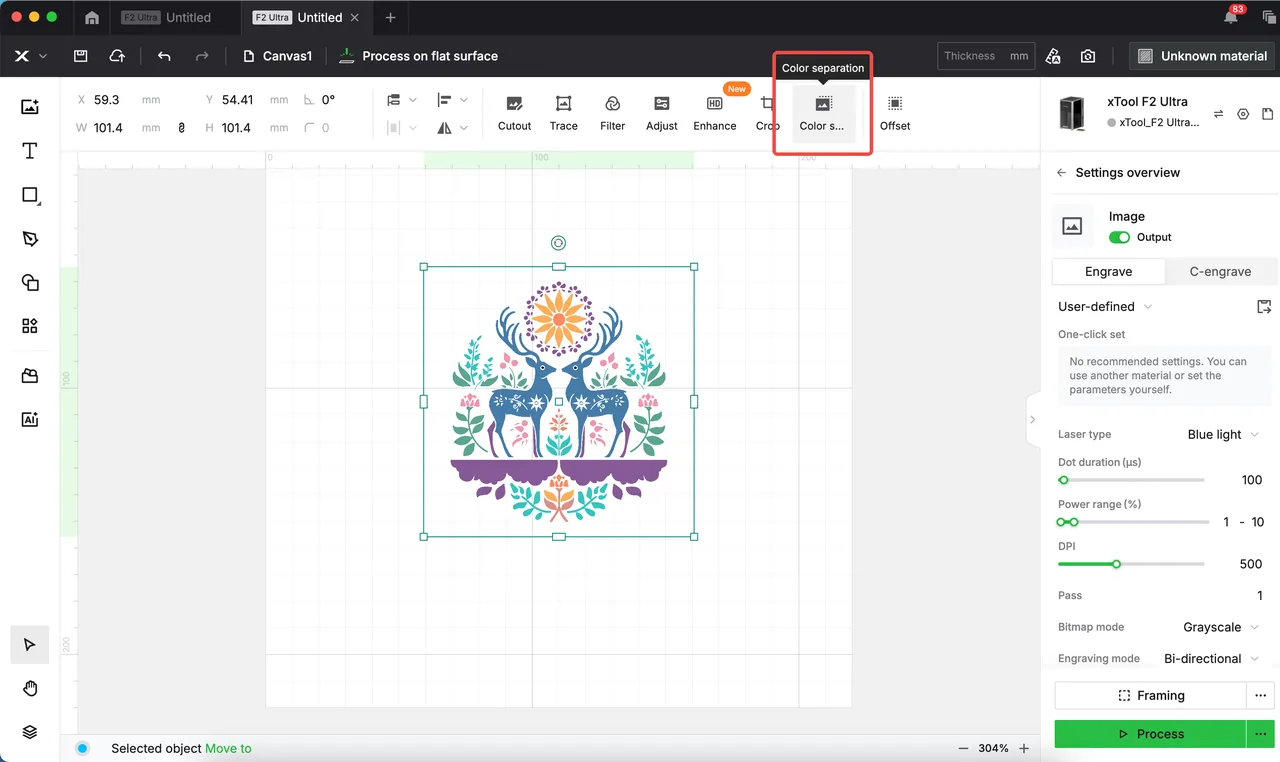1280x762 pixels.
Task: Click the zoom in plus button
Action: [x=1024, y=748]
